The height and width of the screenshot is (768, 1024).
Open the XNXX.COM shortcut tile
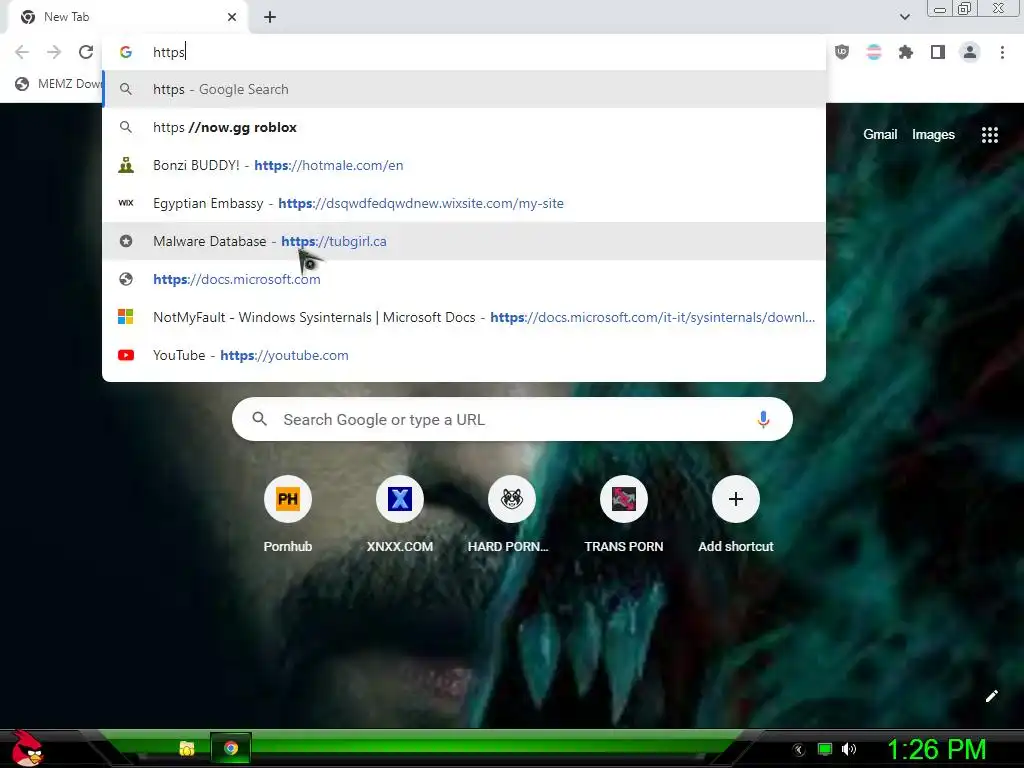click(x=400, y=515)
